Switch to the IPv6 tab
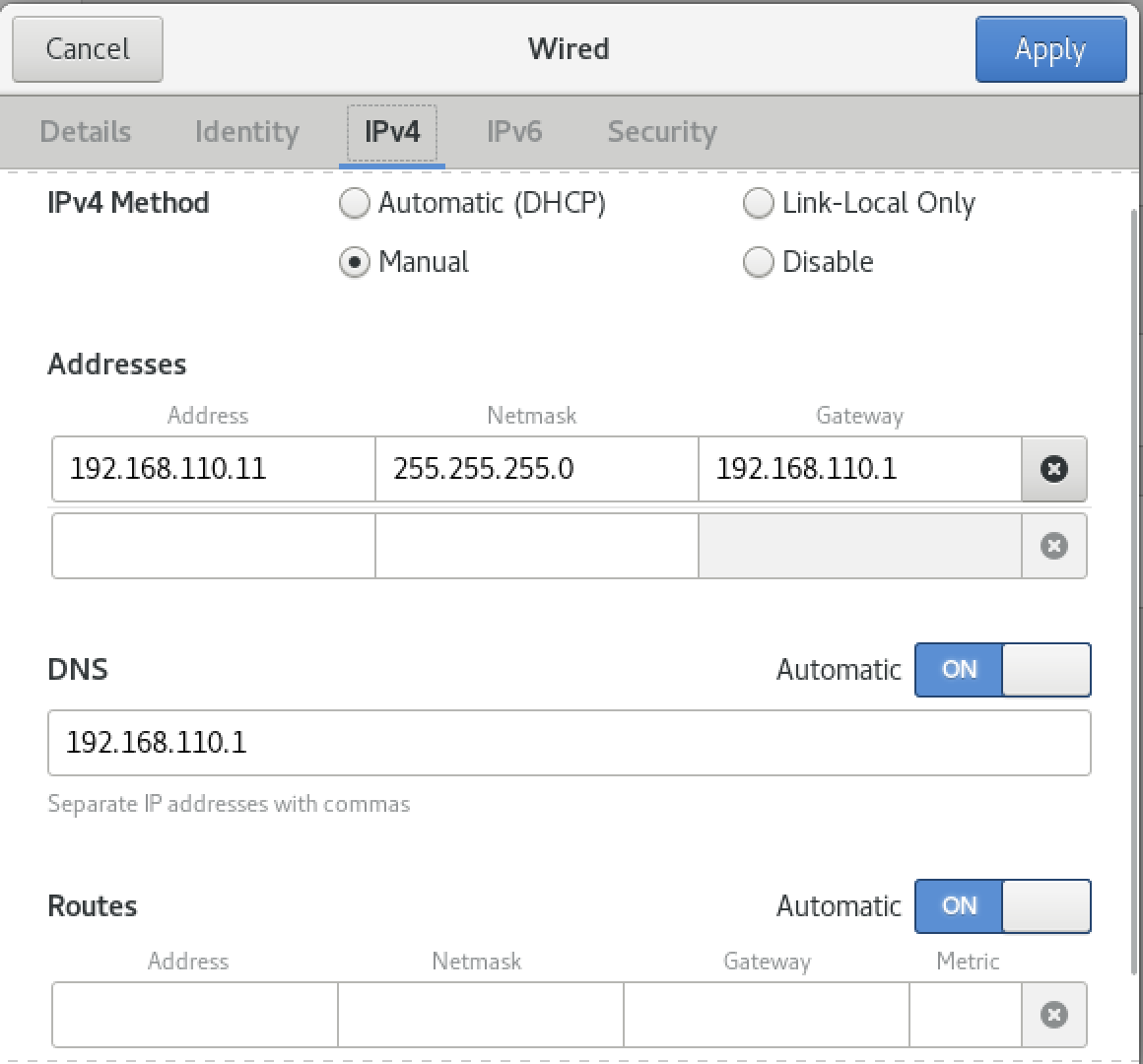The width and height of the screenshot is (1143, 1064). (514, 132)
